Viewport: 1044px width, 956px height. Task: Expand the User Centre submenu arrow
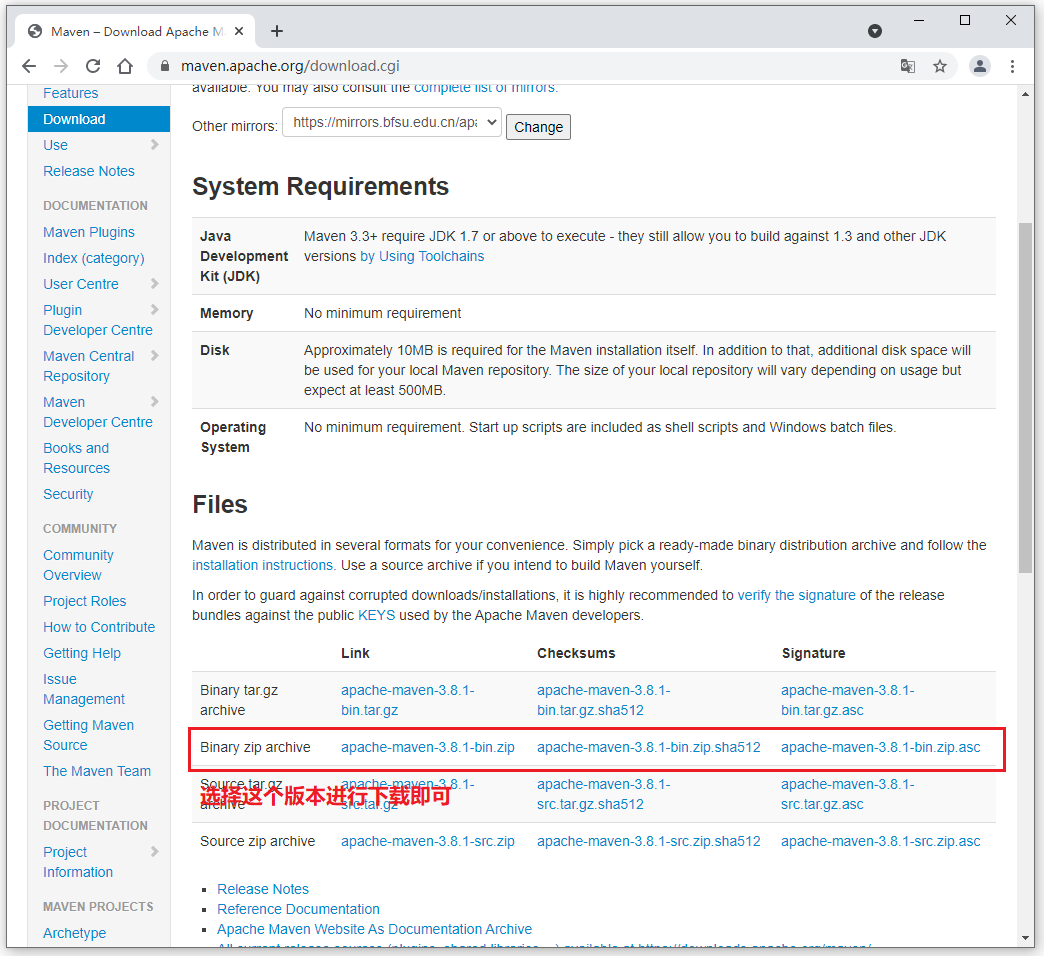[x=155, y=284]
